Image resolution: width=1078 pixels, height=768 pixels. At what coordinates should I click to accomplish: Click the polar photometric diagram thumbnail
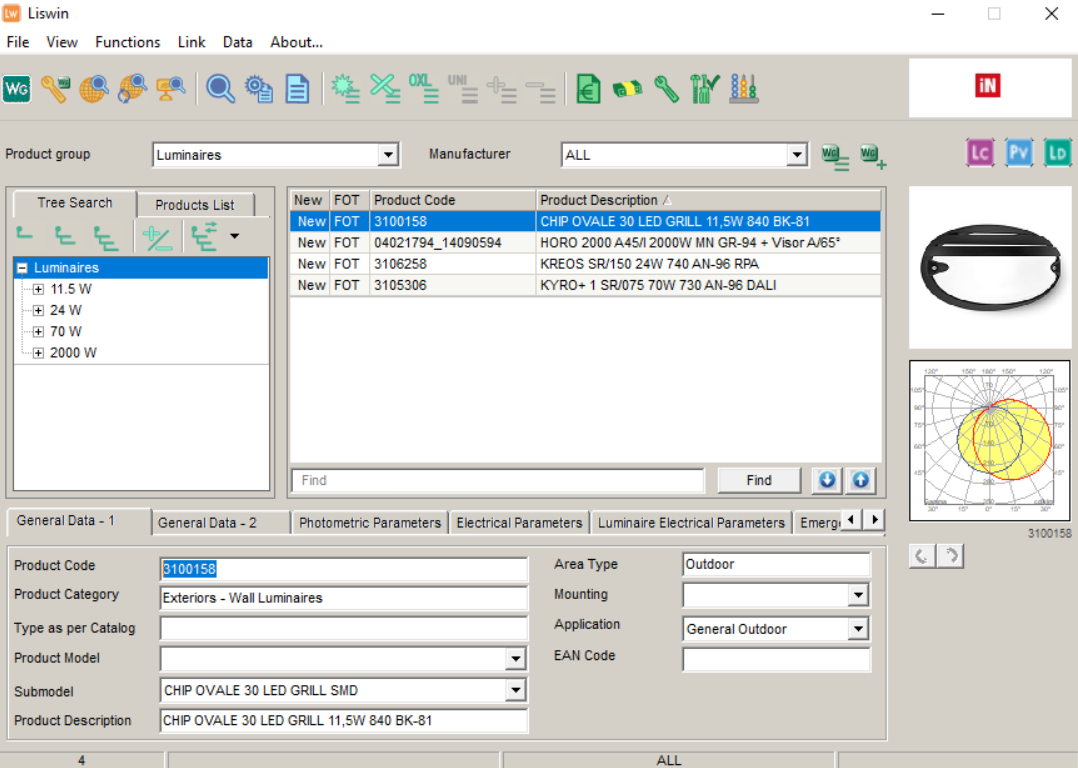click(989, 441)
